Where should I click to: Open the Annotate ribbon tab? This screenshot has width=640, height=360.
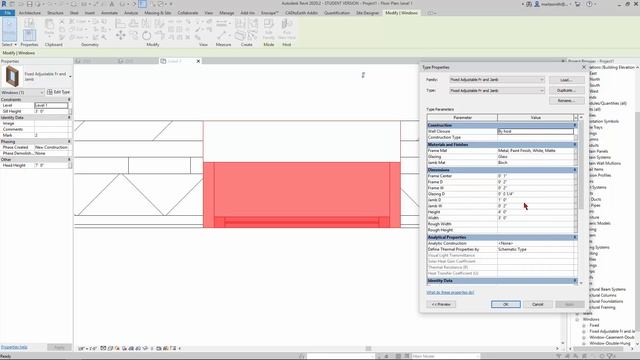pos(109,13)
